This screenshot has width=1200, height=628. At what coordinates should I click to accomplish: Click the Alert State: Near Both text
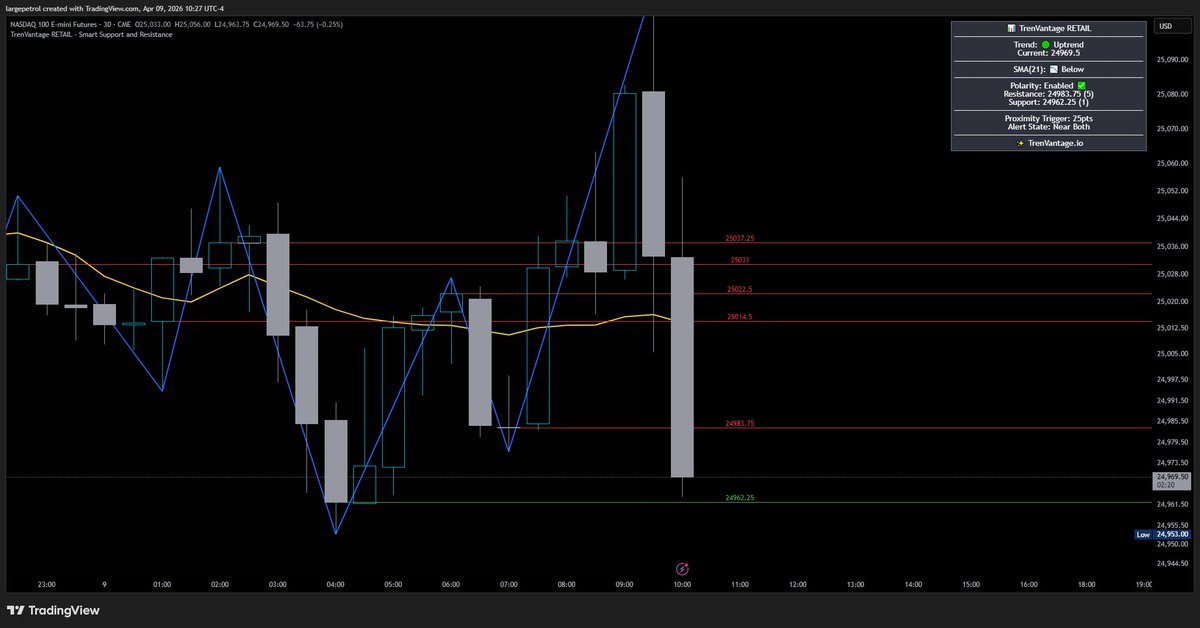1048,127
